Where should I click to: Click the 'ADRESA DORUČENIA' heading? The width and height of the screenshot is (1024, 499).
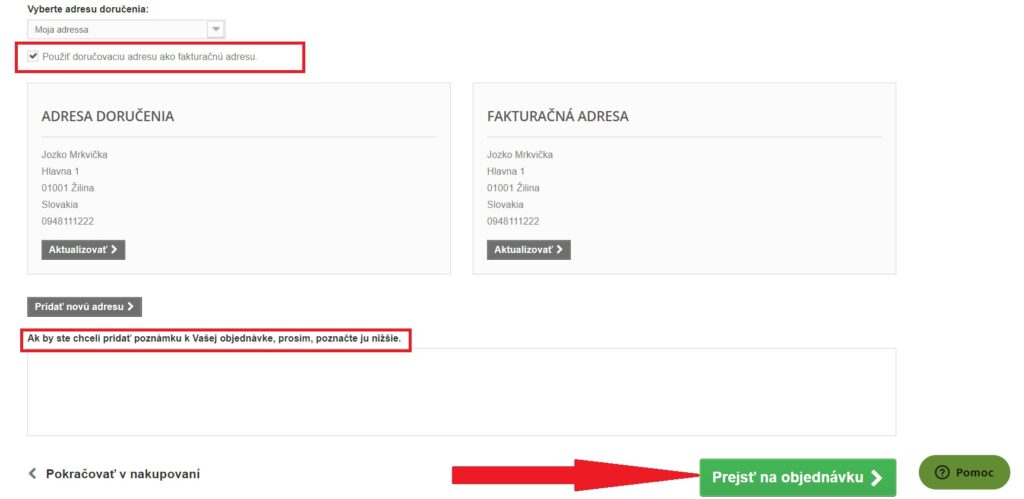[108, 116]
